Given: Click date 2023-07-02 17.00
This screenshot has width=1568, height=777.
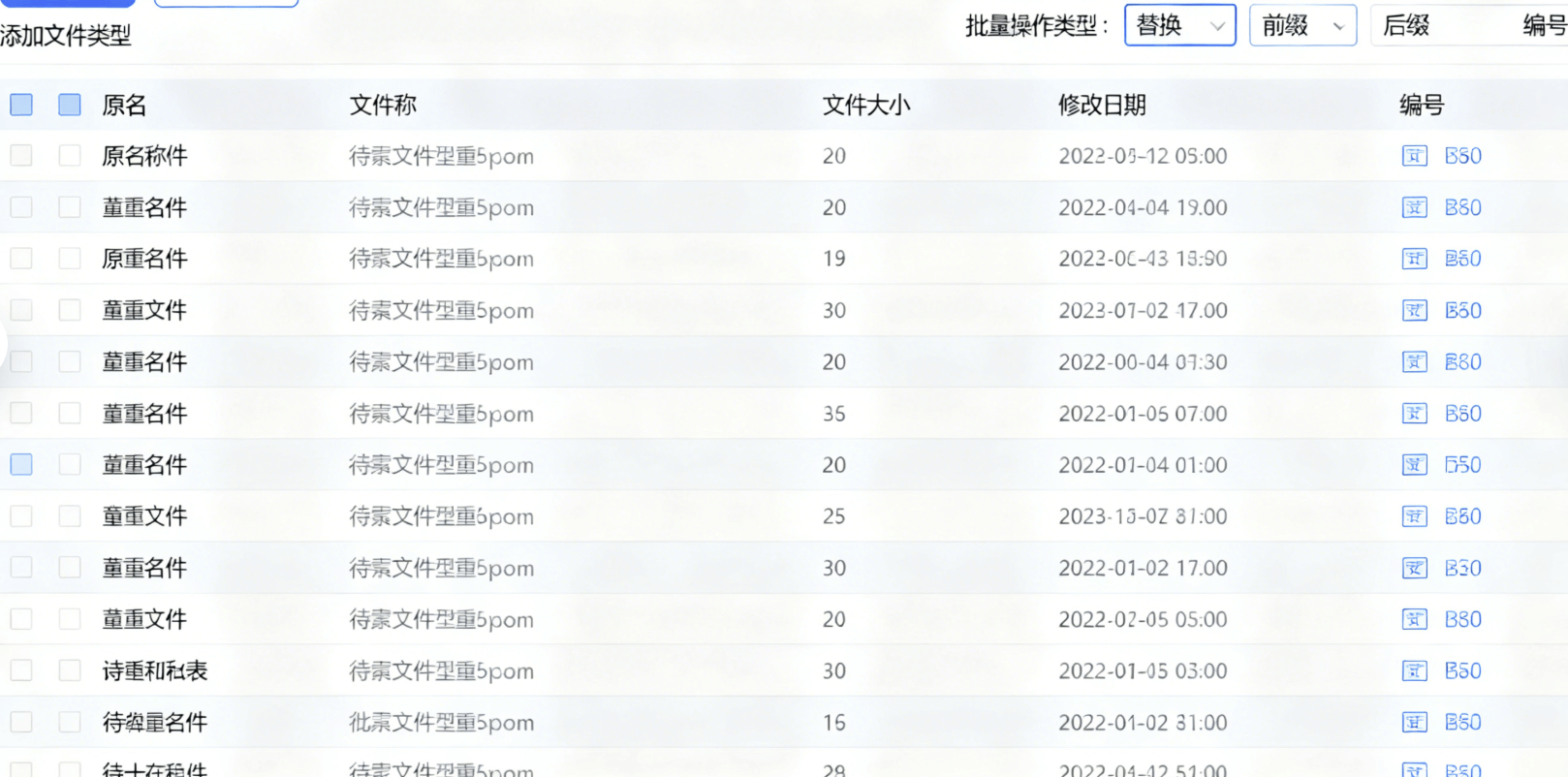Looking at the screenshot, I should 1143,311.
